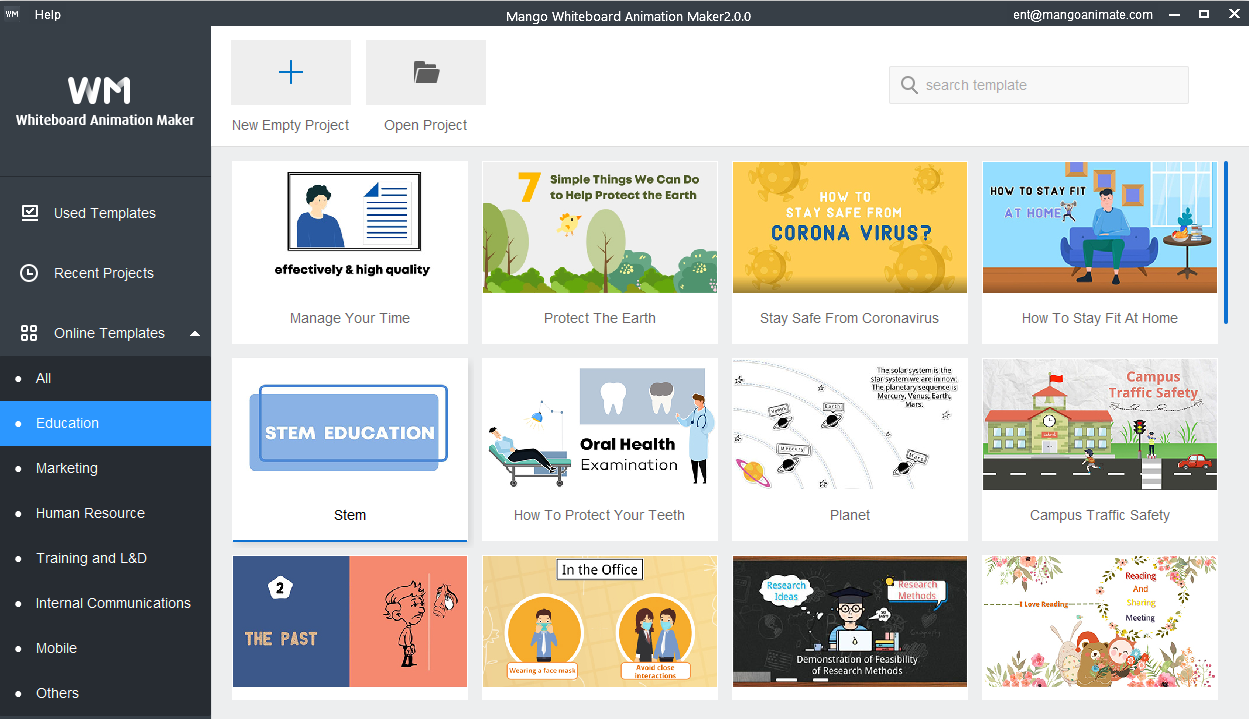Maximize the application window
Image resolution: width=1249 pixels, height=719 pixels.
1204,15
